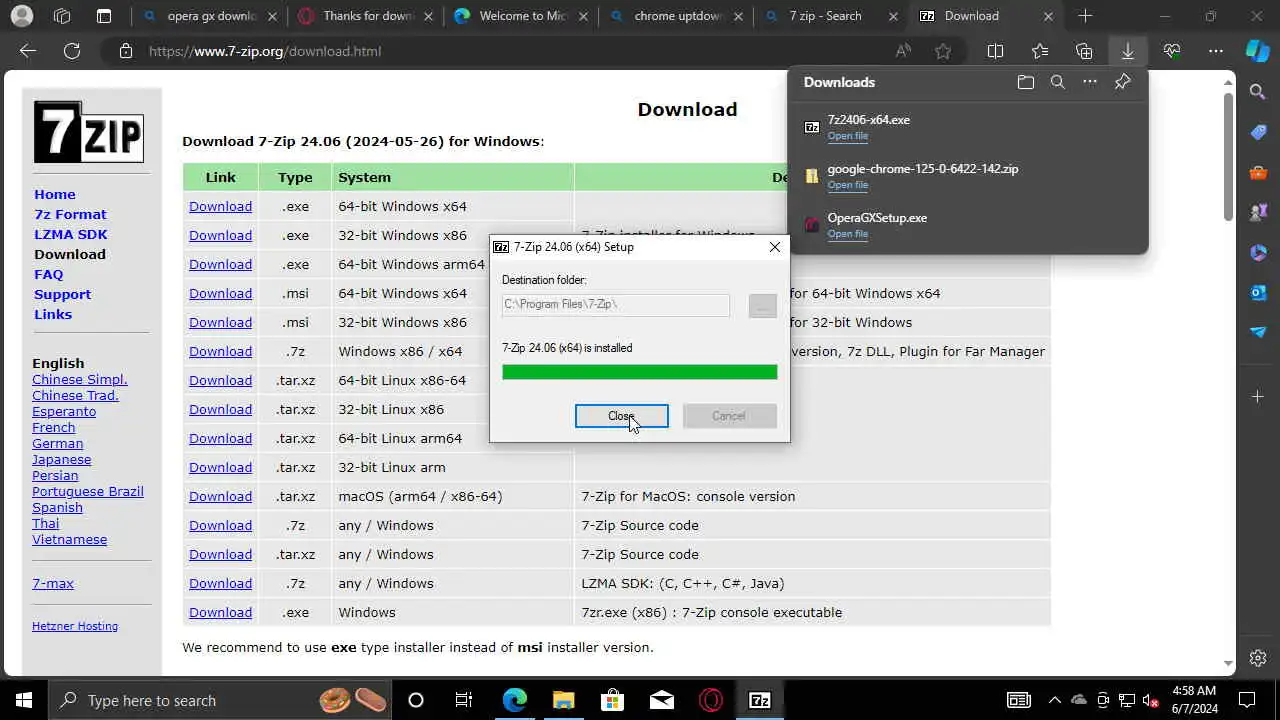Open the 7-max link
The width and height of the screenshot is (1280, 720).
click(53, 583)
